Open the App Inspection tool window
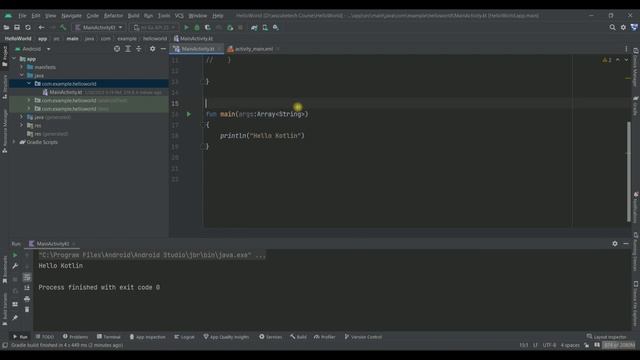 click(147, 337)
